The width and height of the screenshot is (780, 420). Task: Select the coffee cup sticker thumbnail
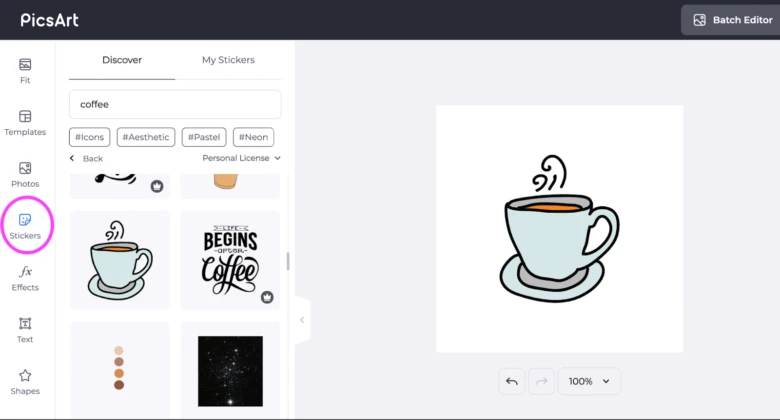120,260
